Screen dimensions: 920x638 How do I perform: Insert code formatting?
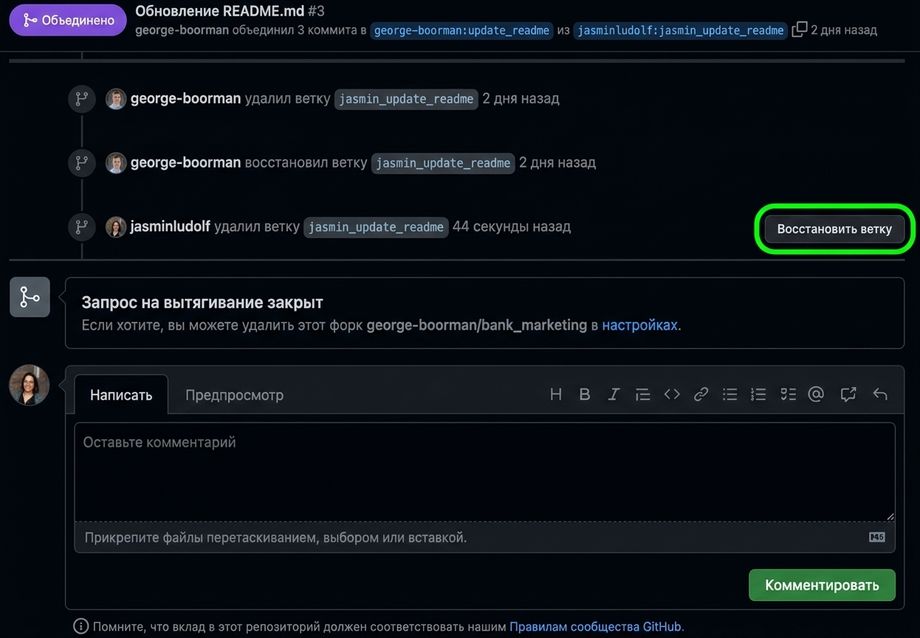(x=672, y=394)
